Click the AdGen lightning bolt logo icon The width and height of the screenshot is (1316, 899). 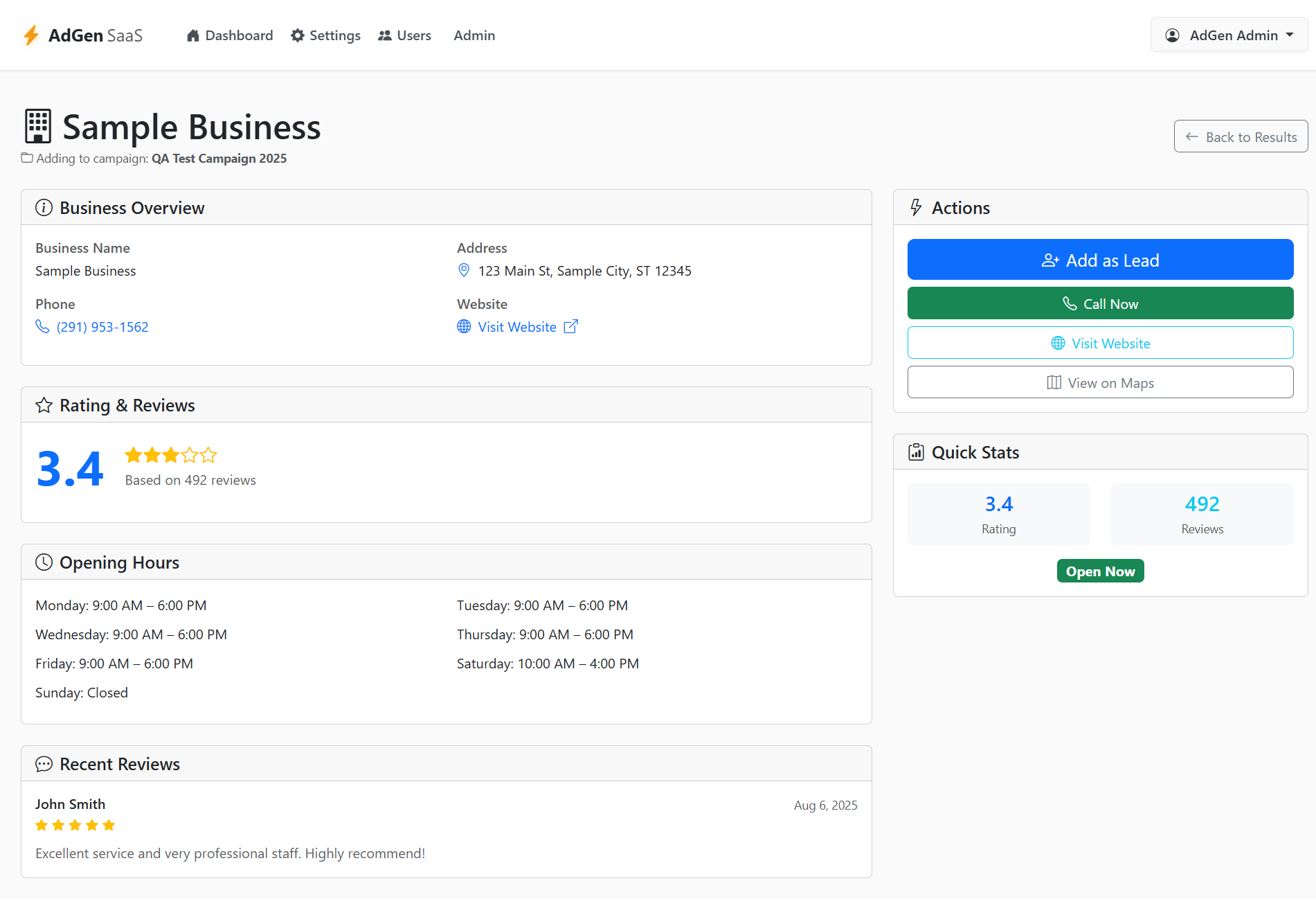tap(31, 35)
